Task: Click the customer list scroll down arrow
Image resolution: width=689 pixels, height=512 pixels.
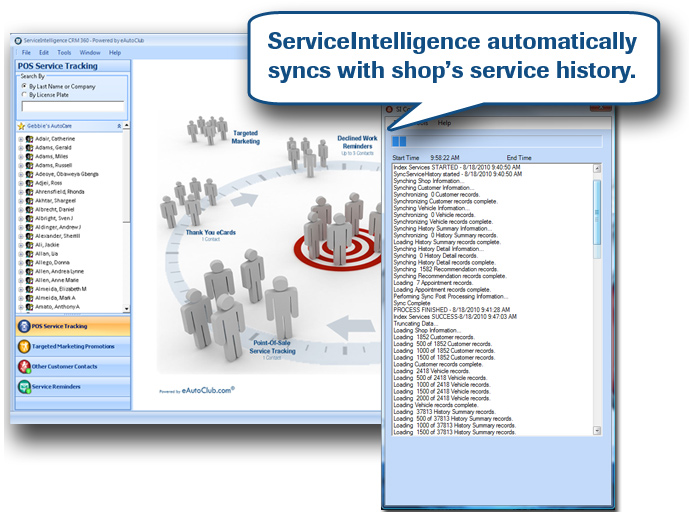Action: pyautogui.click(x=127, y=309)
